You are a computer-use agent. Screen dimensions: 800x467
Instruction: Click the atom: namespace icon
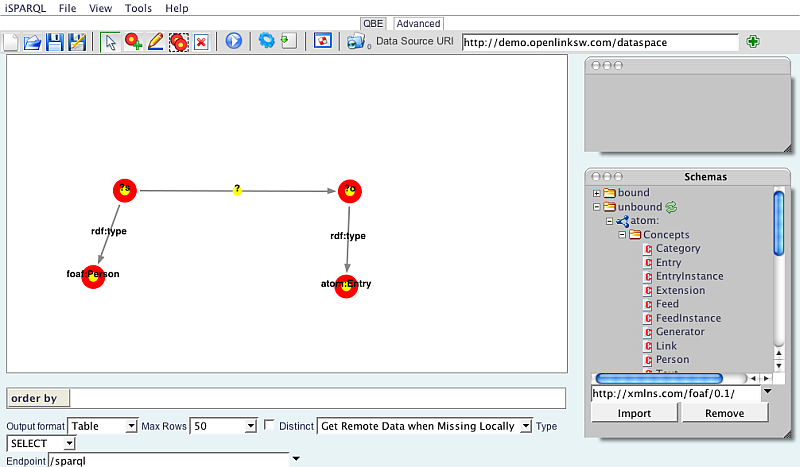pos(622,221)
